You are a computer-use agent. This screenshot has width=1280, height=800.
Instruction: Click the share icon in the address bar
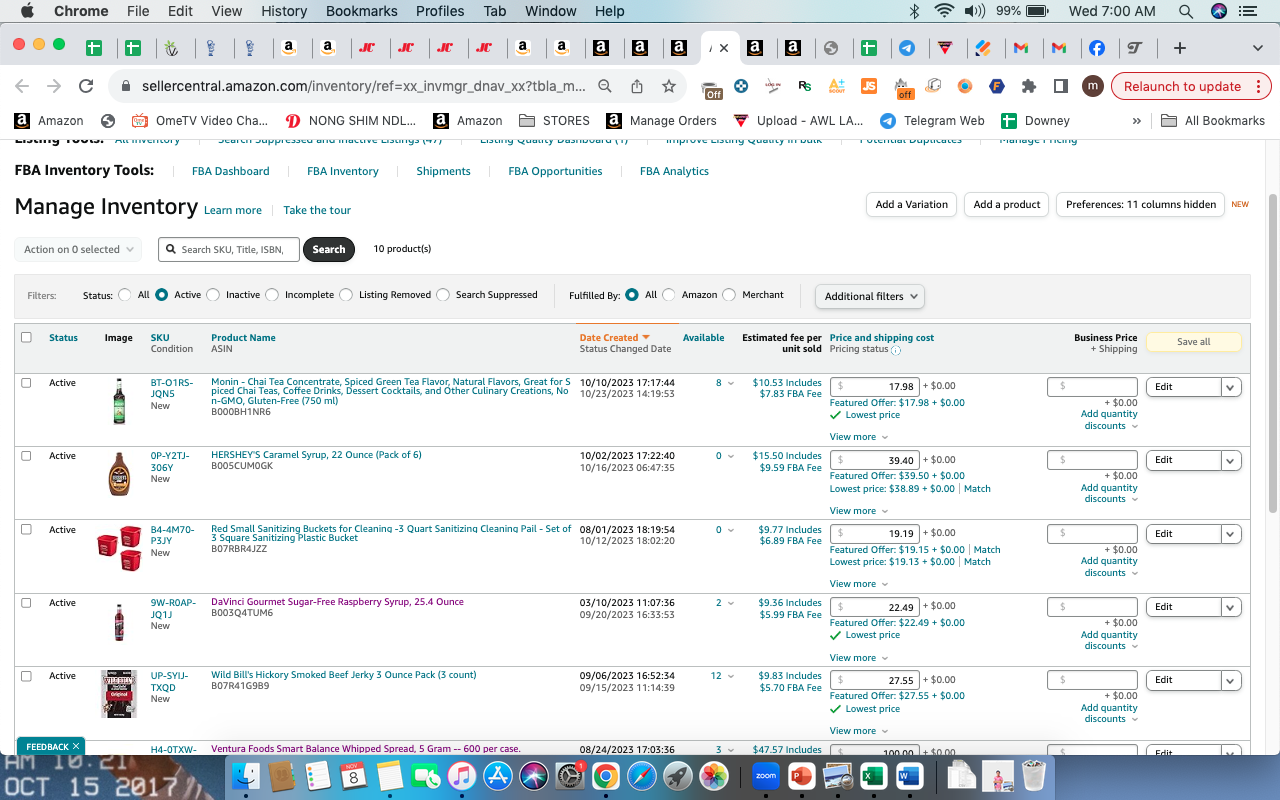point(637,86)
